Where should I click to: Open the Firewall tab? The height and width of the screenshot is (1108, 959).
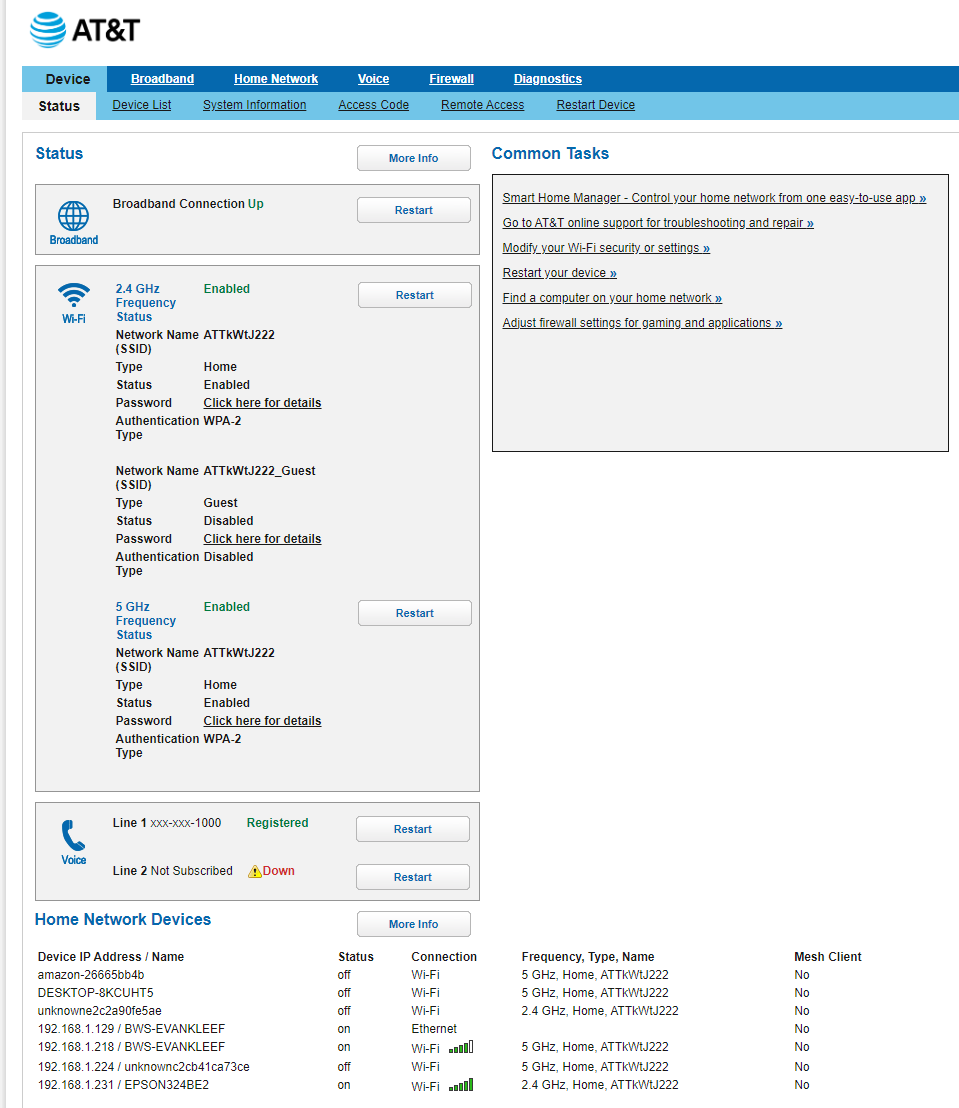(x=451, y=79)
